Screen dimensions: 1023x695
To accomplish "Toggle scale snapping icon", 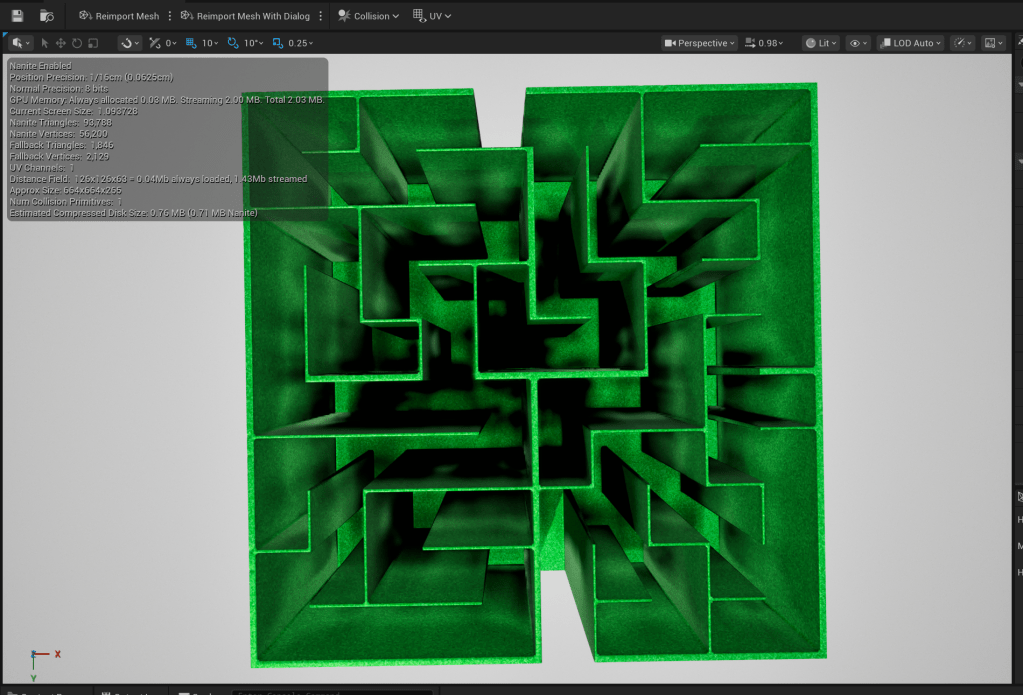I will click(277, 43).
